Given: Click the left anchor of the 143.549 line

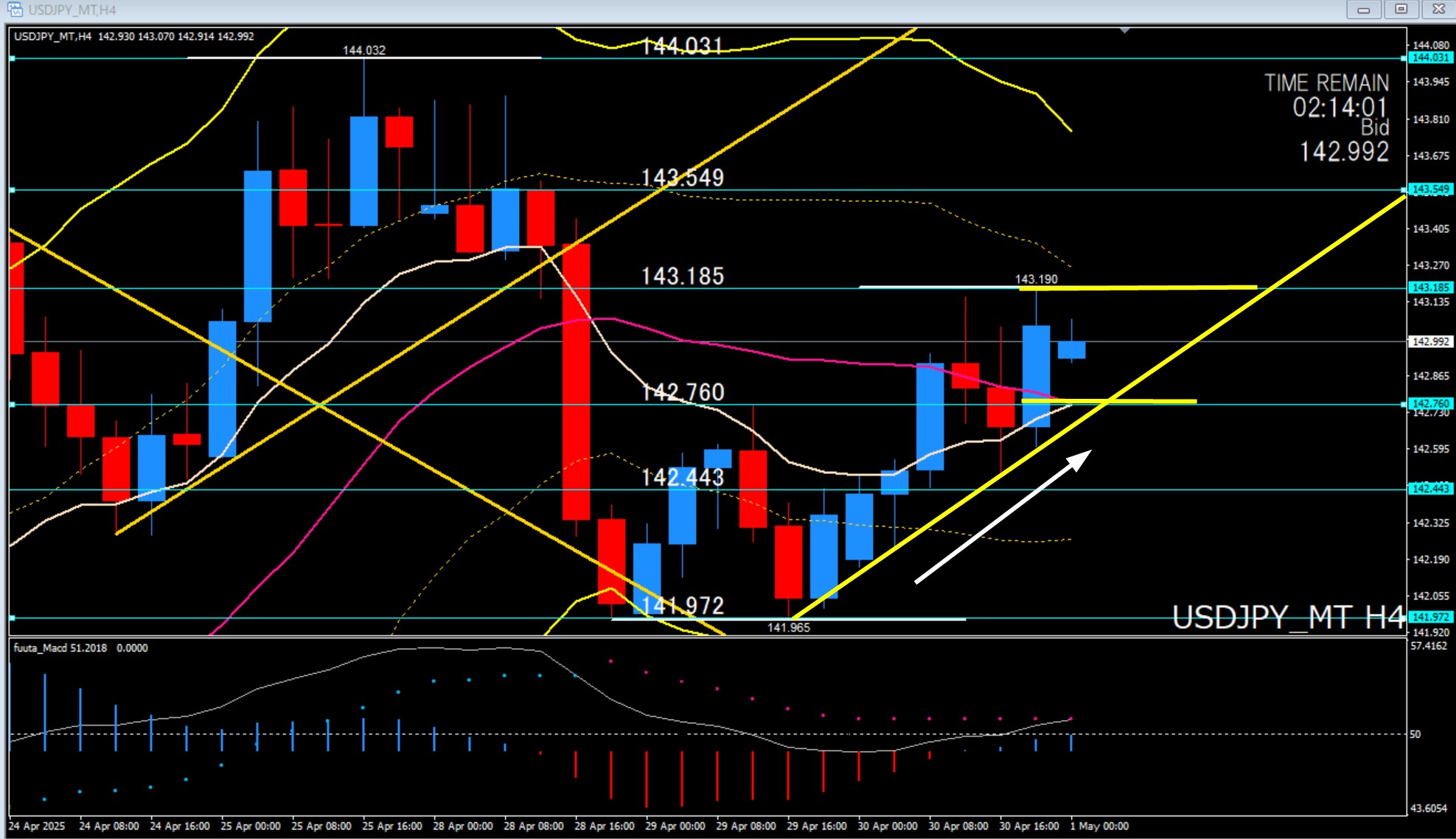Looking at the screenshot, I should coord(13,190).
